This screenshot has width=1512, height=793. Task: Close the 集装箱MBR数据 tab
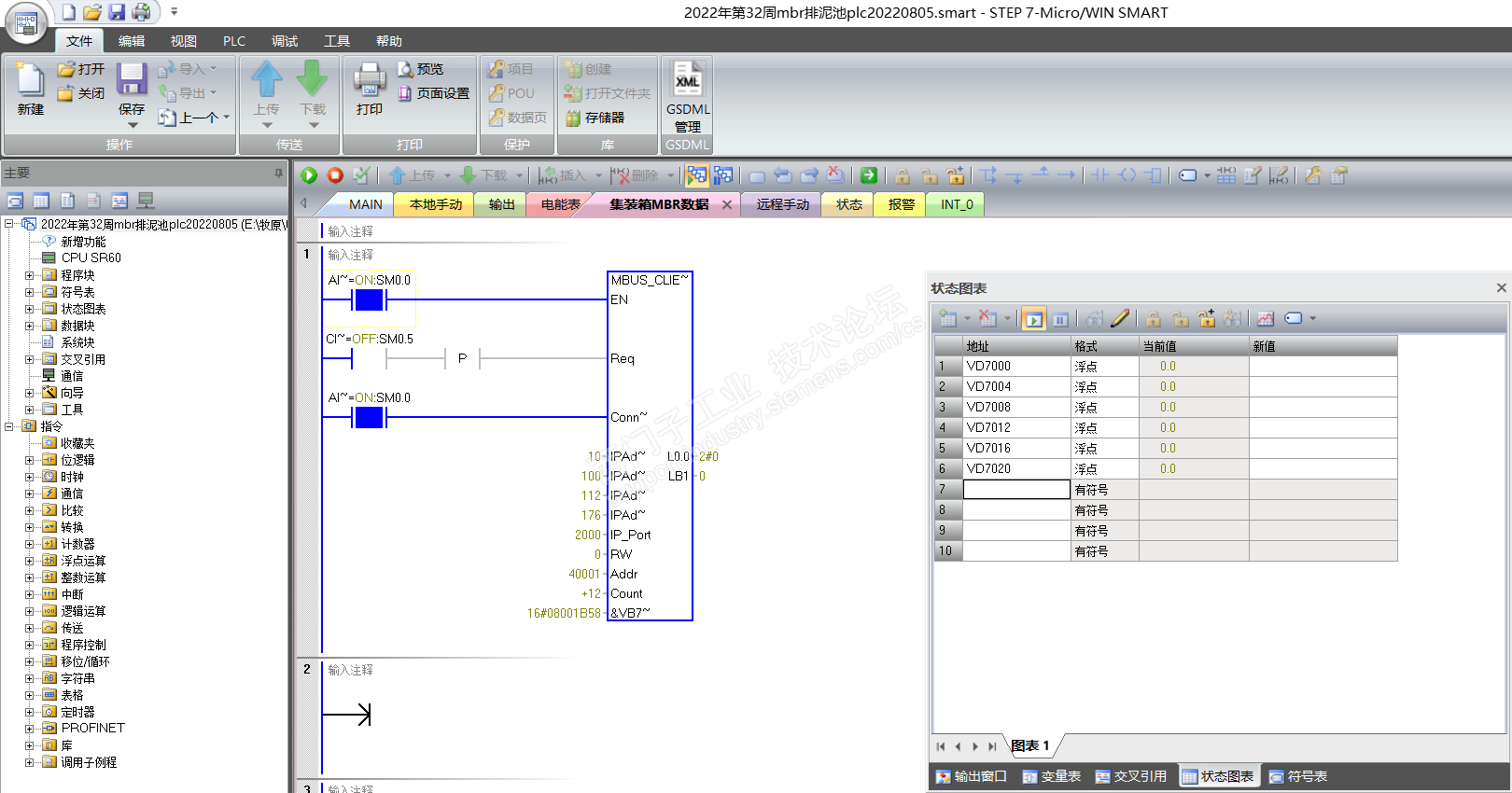click(727, 204)
